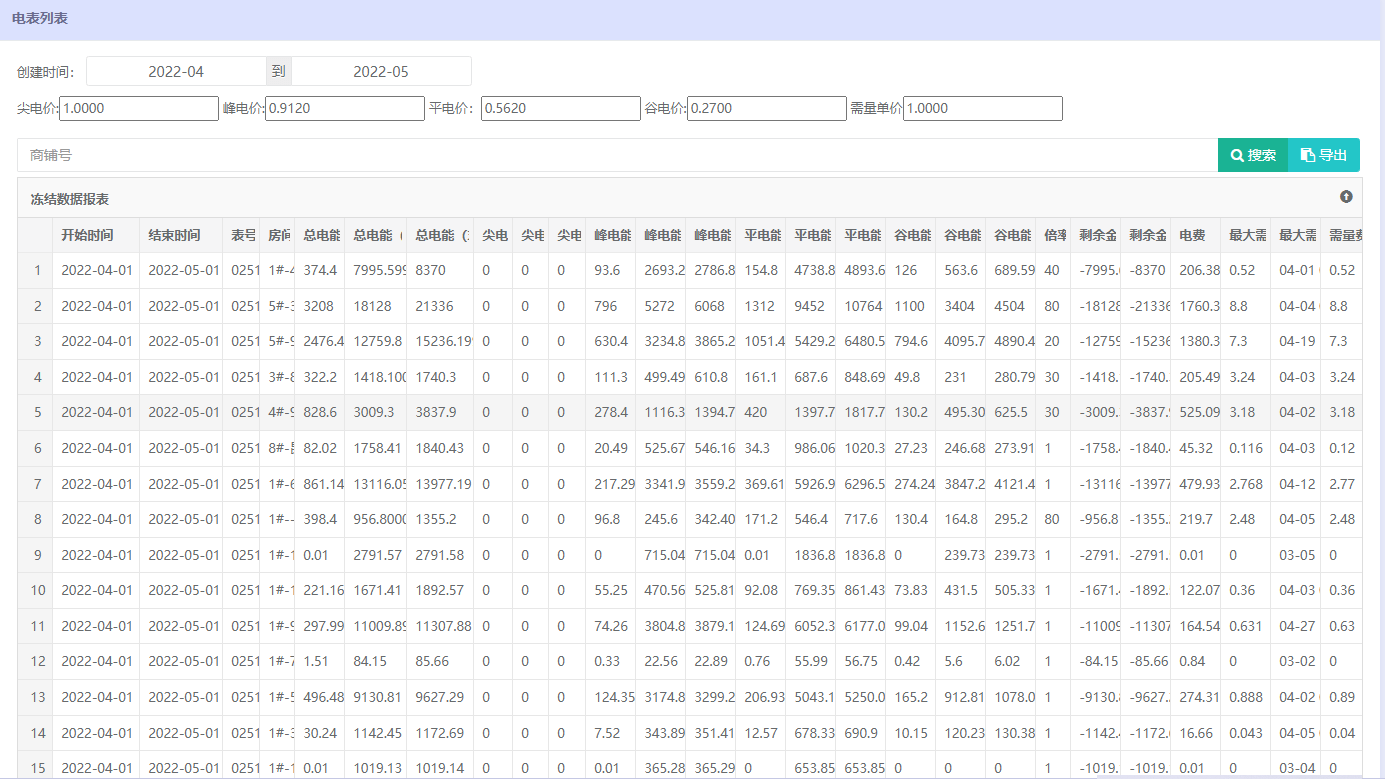Click electricity fee cell 479.93
1385x779 pixels.
[1195, 484]
